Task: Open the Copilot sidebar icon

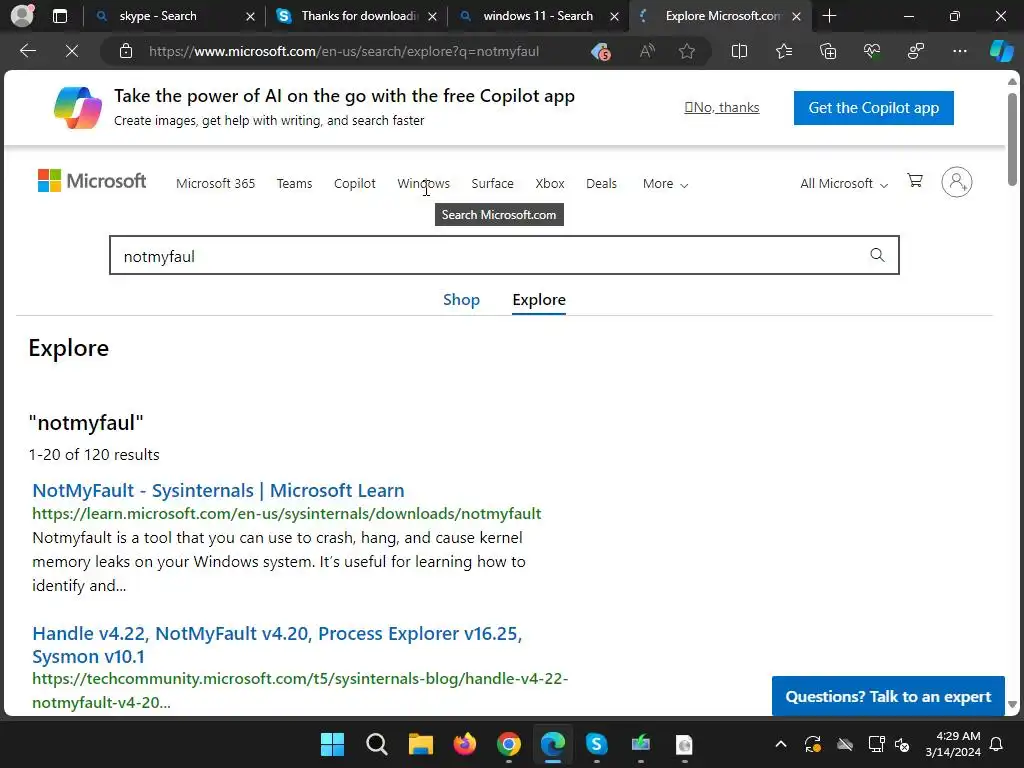Action: pyautogui.click(x=1001, y=51)
